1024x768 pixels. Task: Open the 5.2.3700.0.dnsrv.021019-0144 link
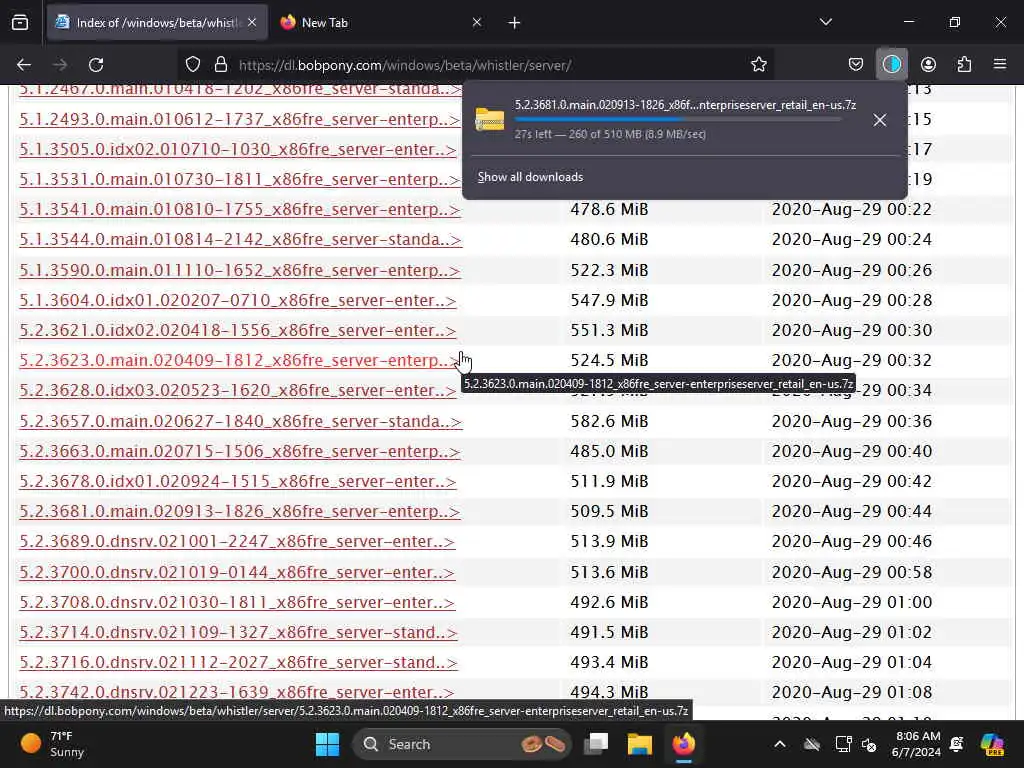click(x=237, y=572)
